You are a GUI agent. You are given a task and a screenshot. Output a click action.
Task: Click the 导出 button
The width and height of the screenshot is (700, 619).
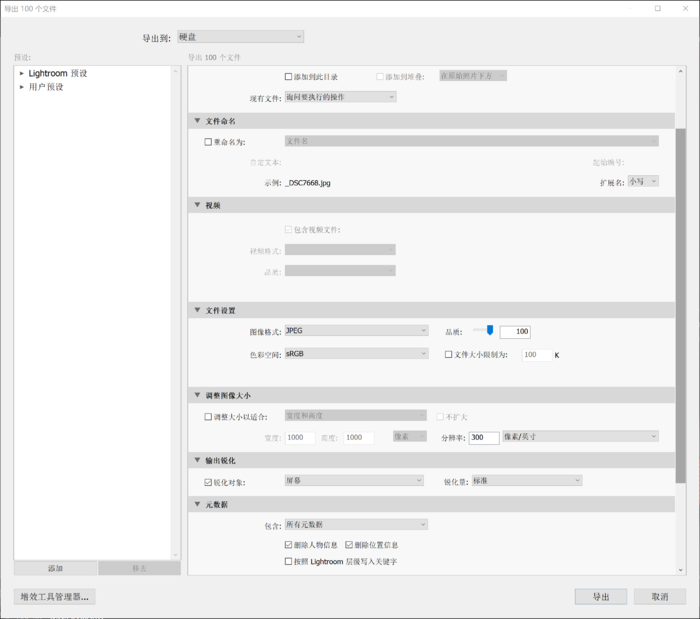click(601, 597)
